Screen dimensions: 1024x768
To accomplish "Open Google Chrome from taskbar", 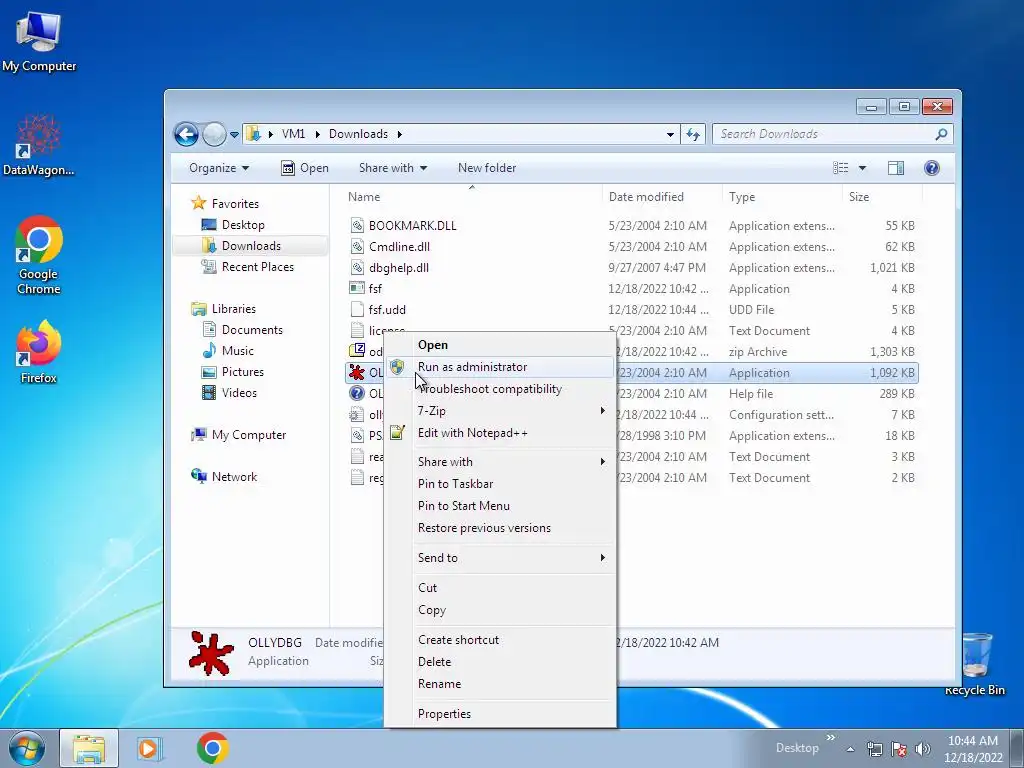I will pos(212,748).
